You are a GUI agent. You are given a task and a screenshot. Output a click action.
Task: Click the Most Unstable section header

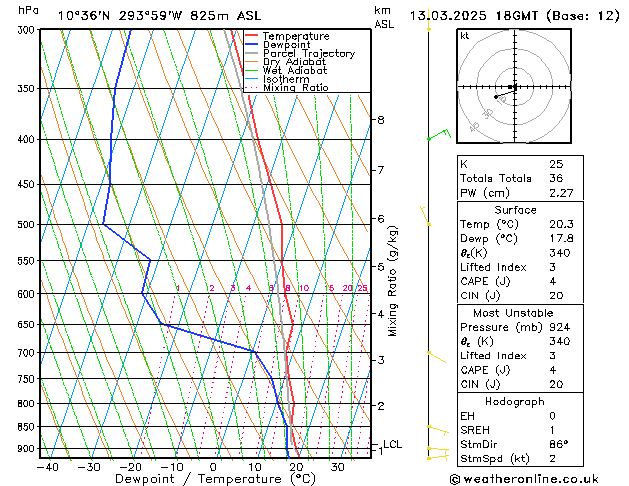[x=513, y=313]
